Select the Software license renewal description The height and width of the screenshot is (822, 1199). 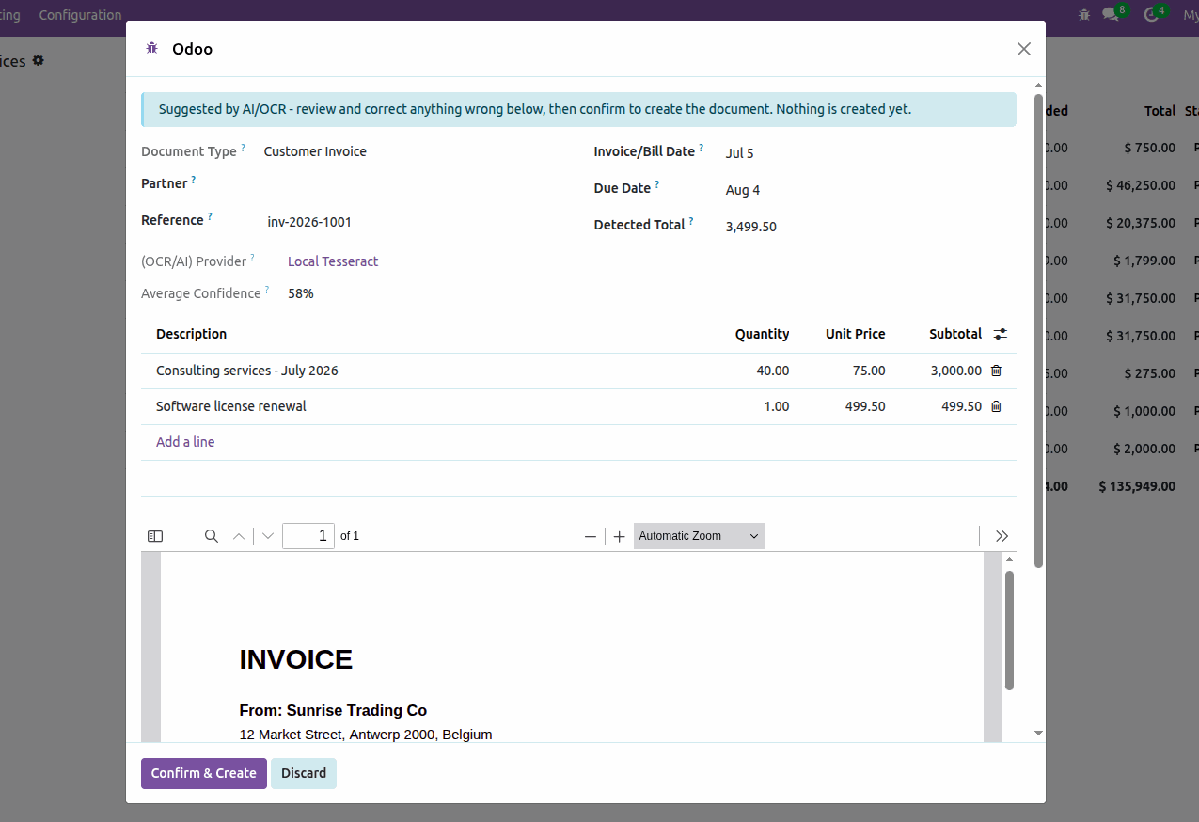pos(231,407)
